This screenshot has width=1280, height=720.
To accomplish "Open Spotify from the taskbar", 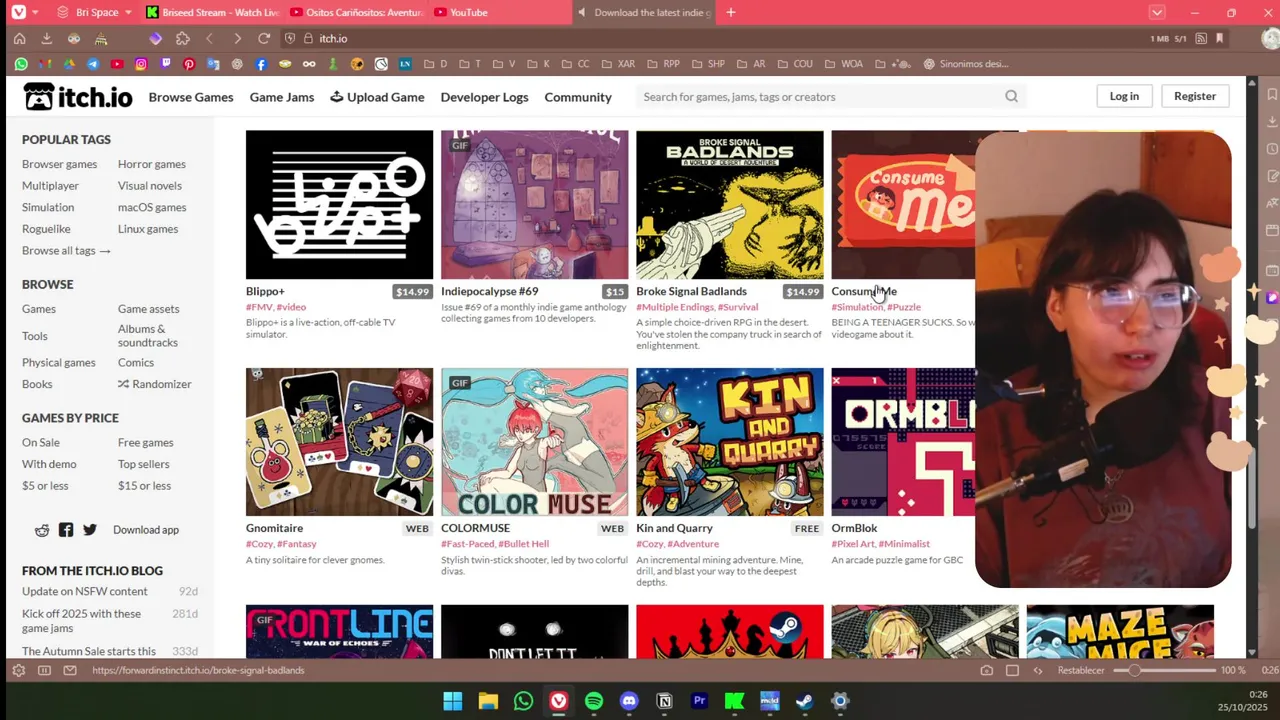I will (594, 701).
